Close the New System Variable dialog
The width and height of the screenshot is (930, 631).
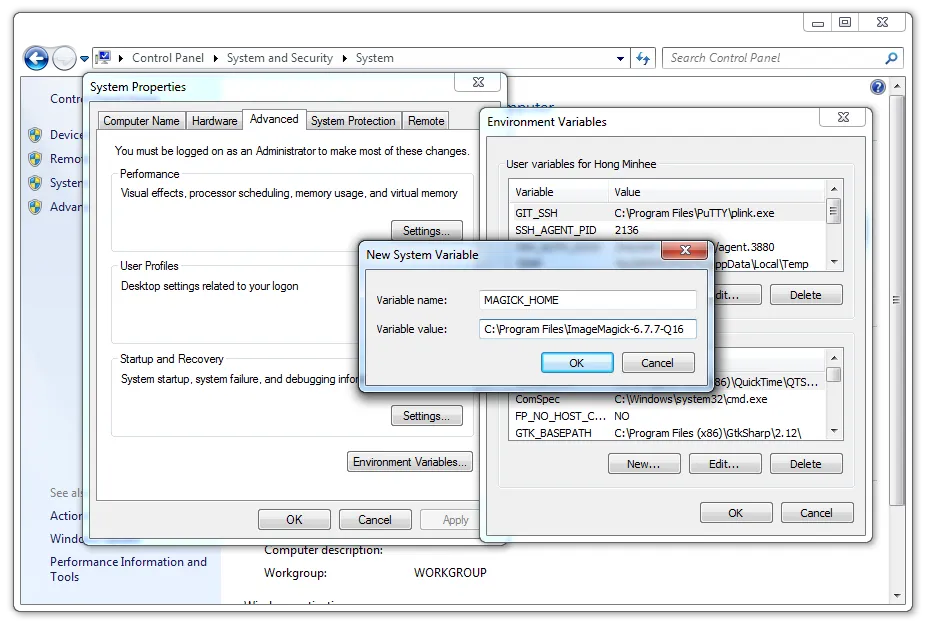(x=685, y=250)
